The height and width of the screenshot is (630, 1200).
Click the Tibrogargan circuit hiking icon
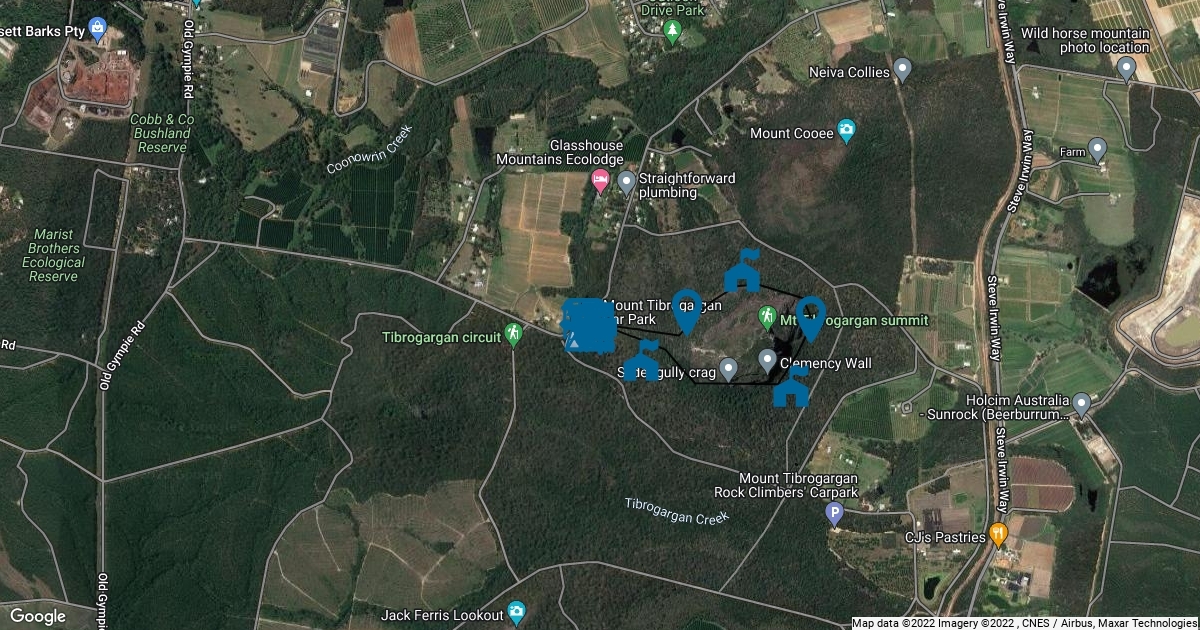coord(514,334)
